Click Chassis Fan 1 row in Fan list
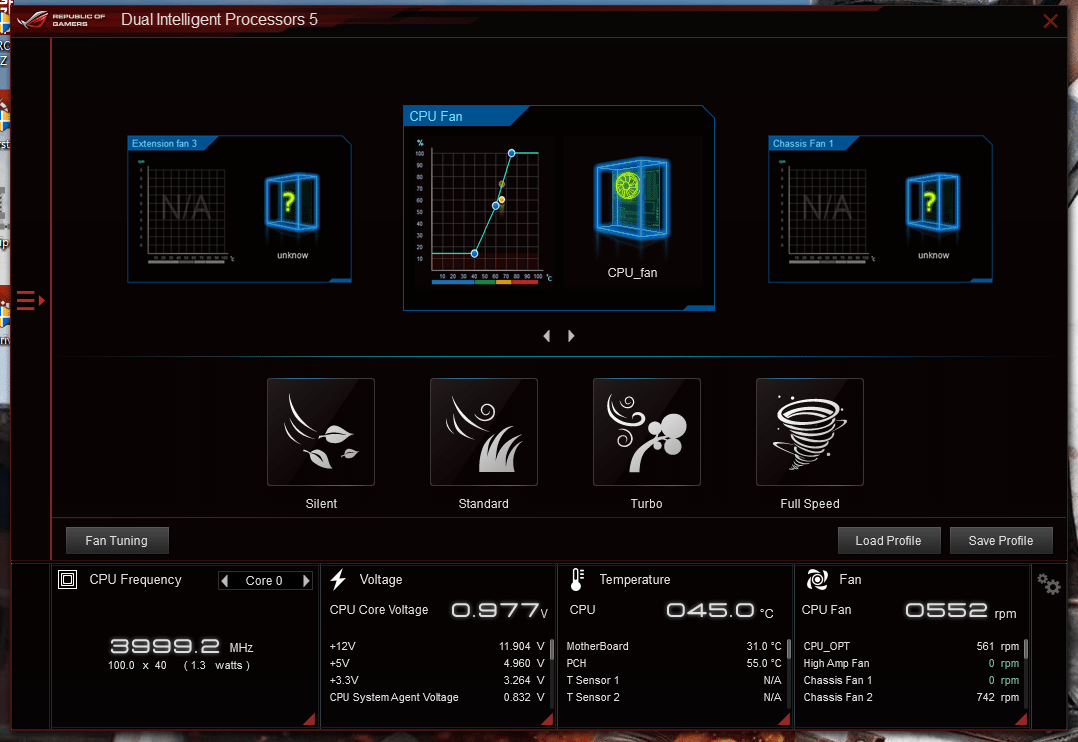 click(911, 680)
